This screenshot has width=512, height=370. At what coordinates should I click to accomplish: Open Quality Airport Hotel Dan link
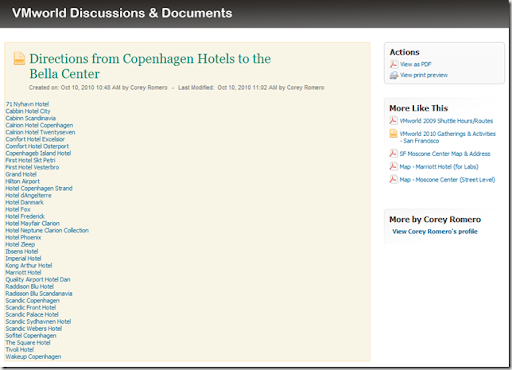tap(38, 279)
